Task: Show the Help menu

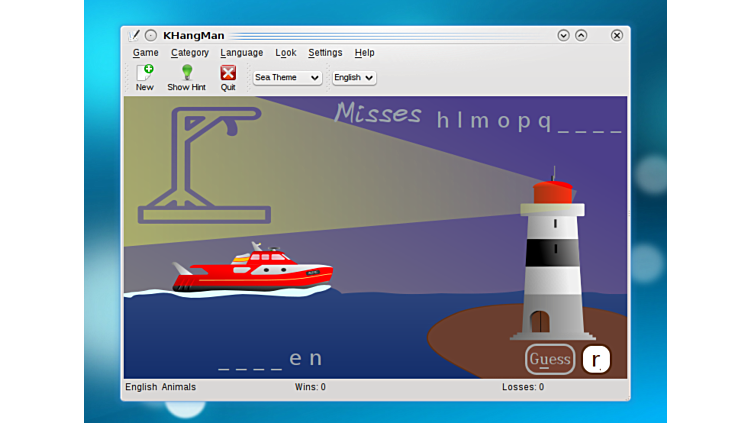Action: click(365, 53)
